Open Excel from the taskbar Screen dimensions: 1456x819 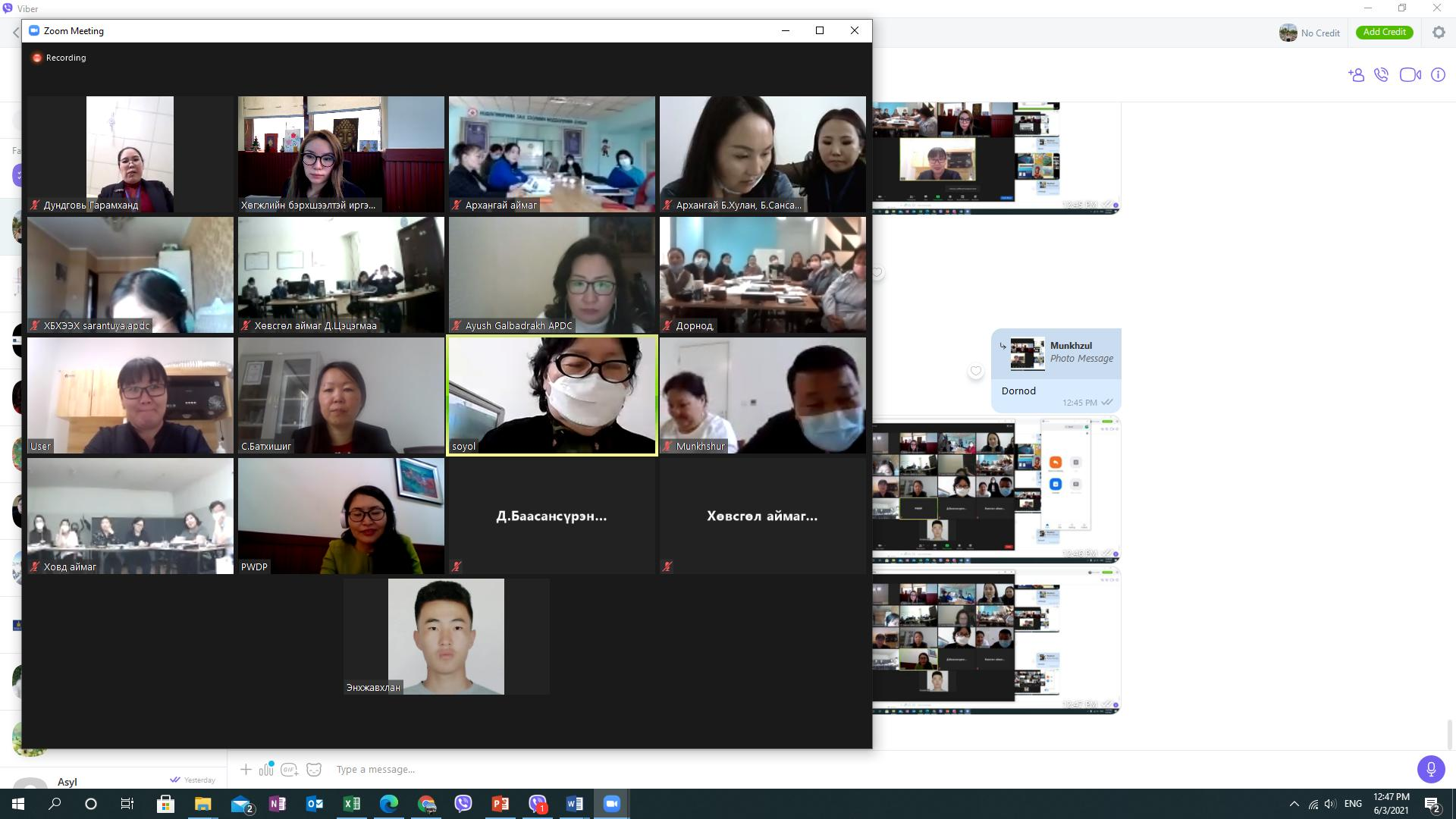[351, 804]
